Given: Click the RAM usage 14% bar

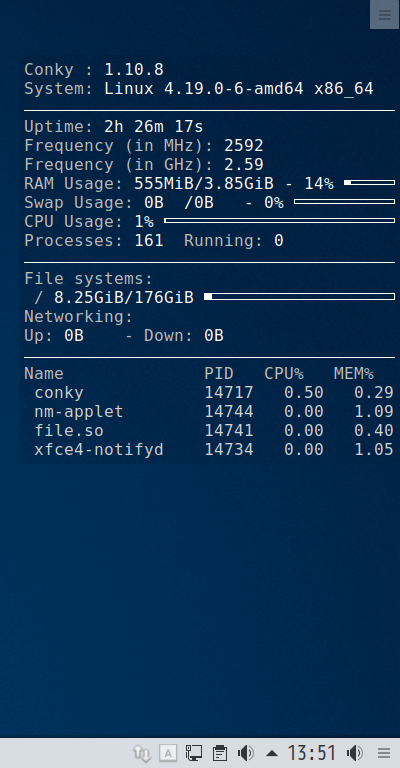Looking at the screenshot, I should point(369,183).
